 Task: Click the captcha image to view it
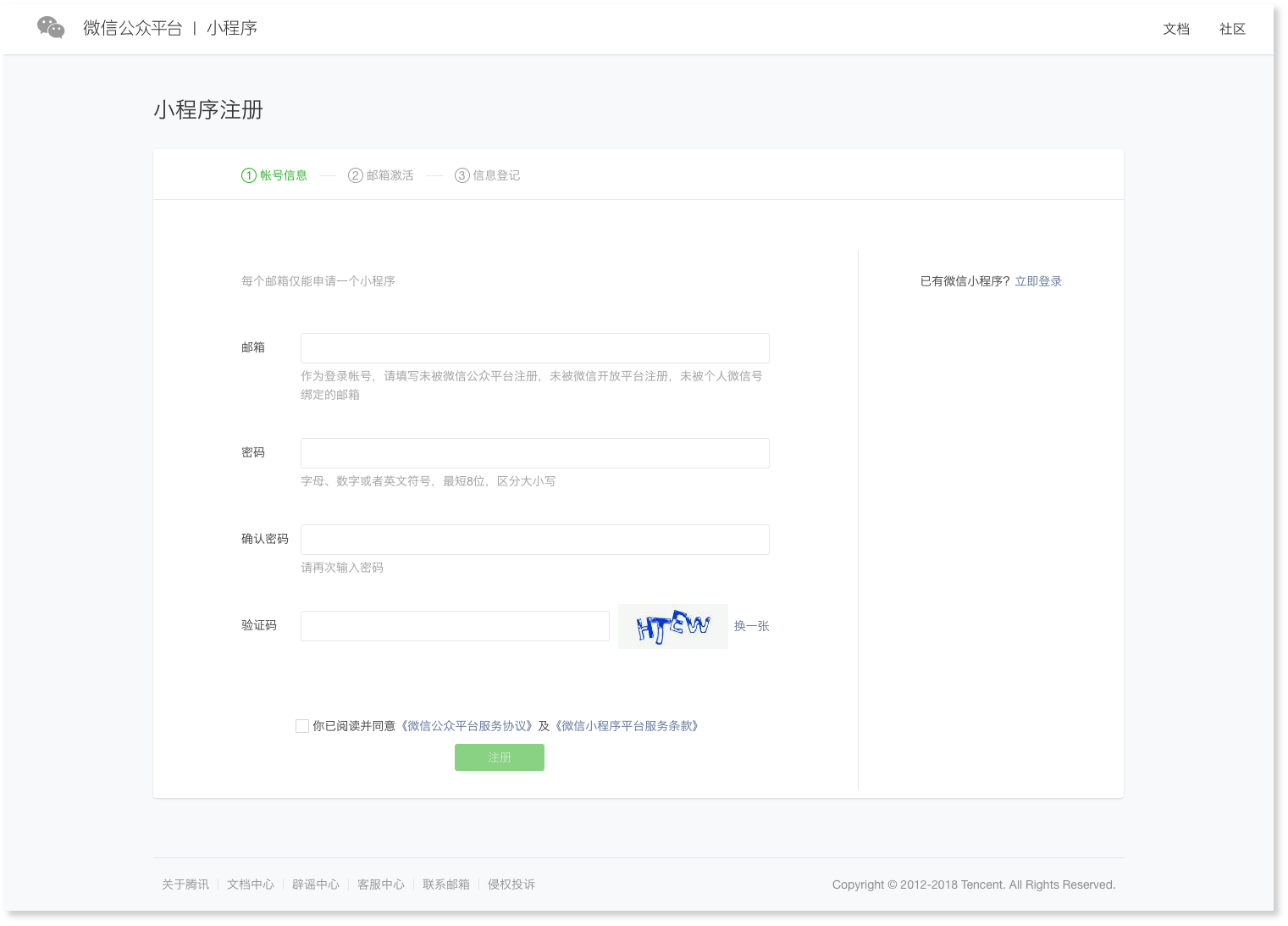672,626
